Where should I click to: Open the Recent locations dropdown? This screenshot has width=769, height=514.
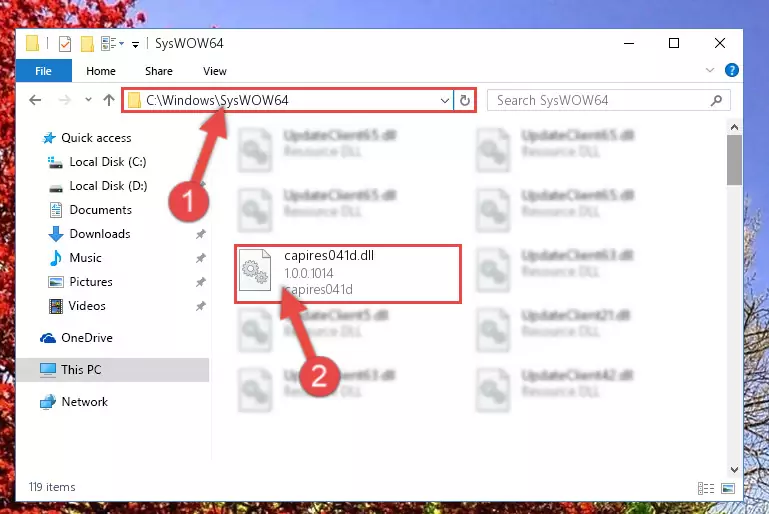(88, 100)
